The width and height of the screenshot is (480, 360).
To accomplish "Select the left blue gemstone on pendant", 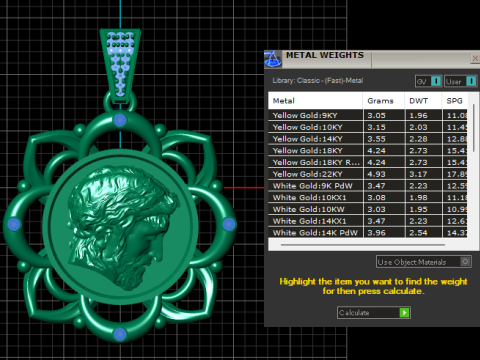I will pos(14,224).
